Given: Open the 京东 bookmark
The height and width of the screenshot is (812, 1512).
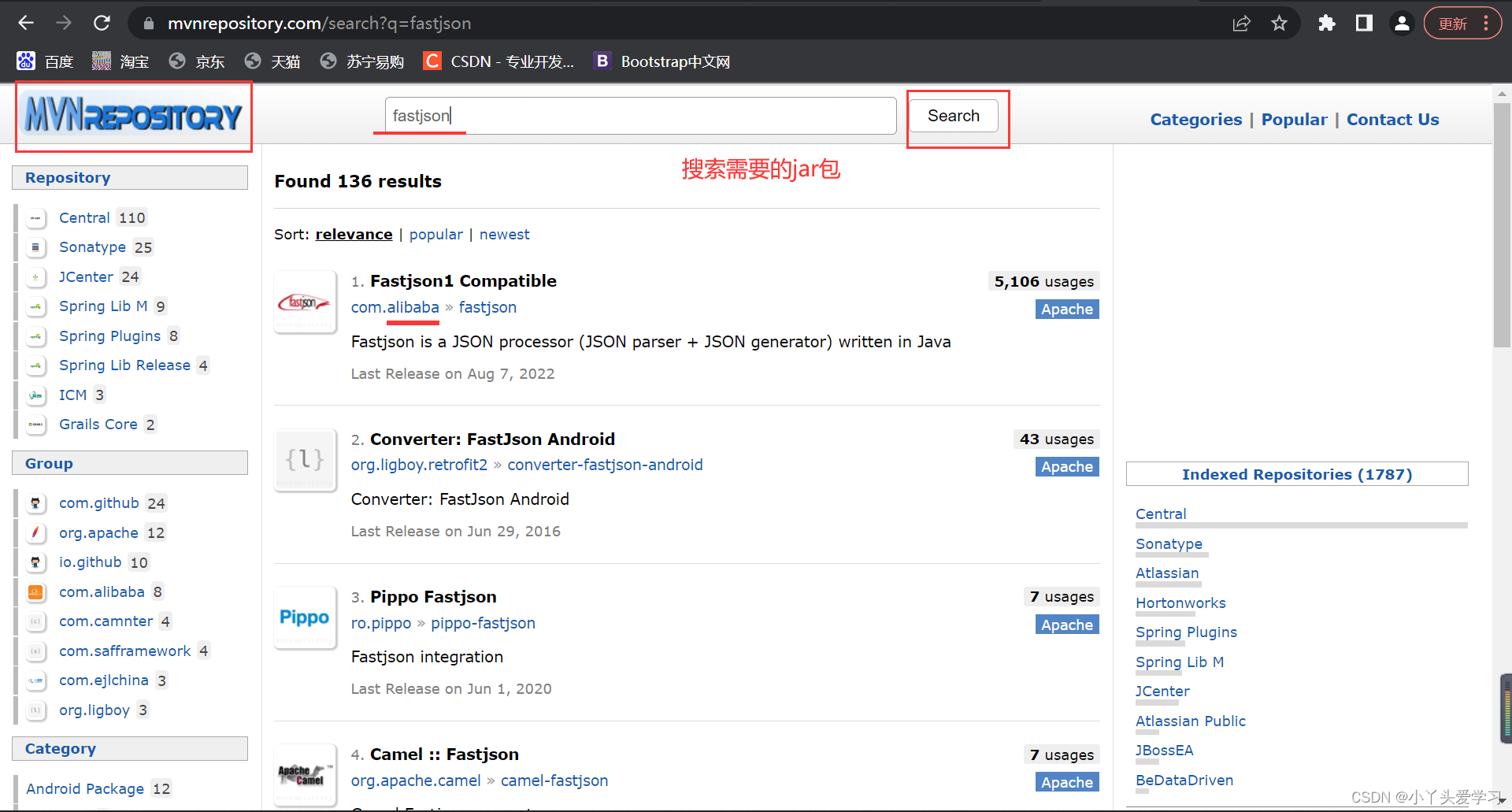Looking at the screenshot, I should pyautogui.click(x=197, y=61).
